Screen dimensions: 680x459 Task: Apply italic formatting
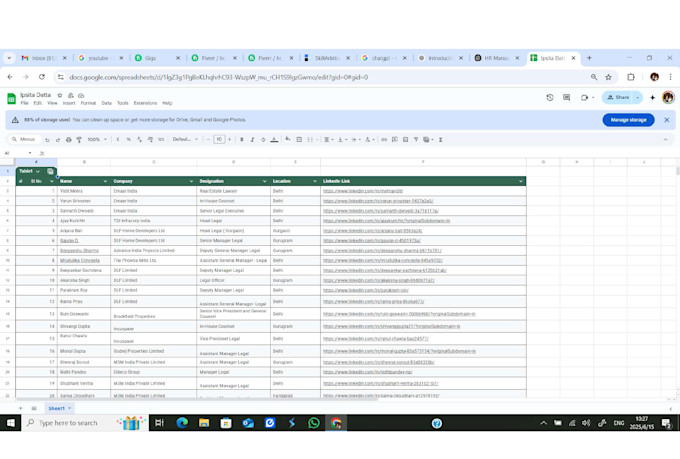click(252, 140)
